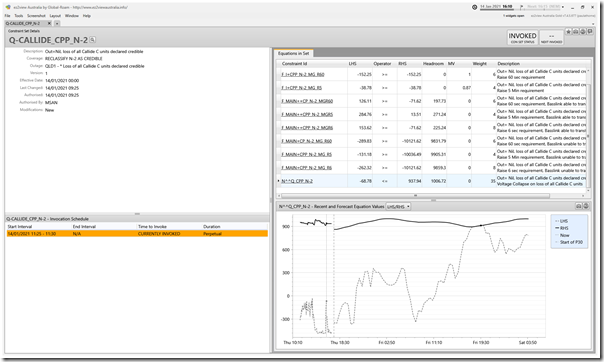Viewport: 604px width, 362px height.
Task: Sort by the Operator column header
Action: [x=382, y=64]
